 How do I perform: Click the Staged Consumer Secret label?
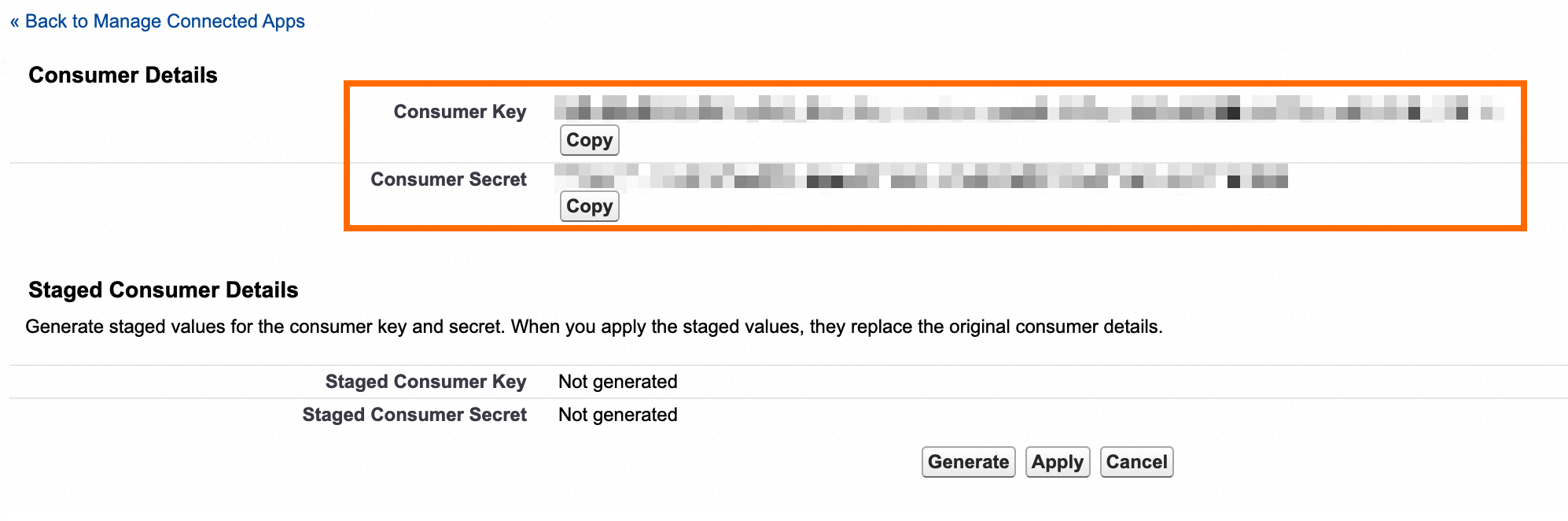[414, 415]
